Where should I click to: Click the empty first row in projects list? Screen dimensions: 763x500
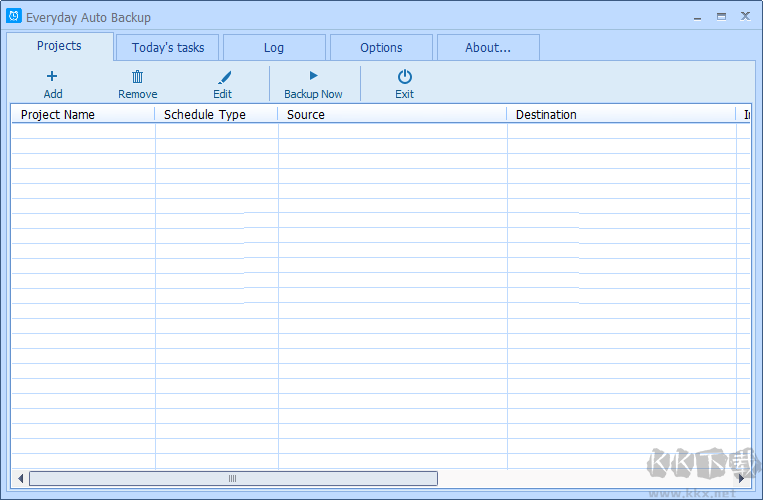300,131
